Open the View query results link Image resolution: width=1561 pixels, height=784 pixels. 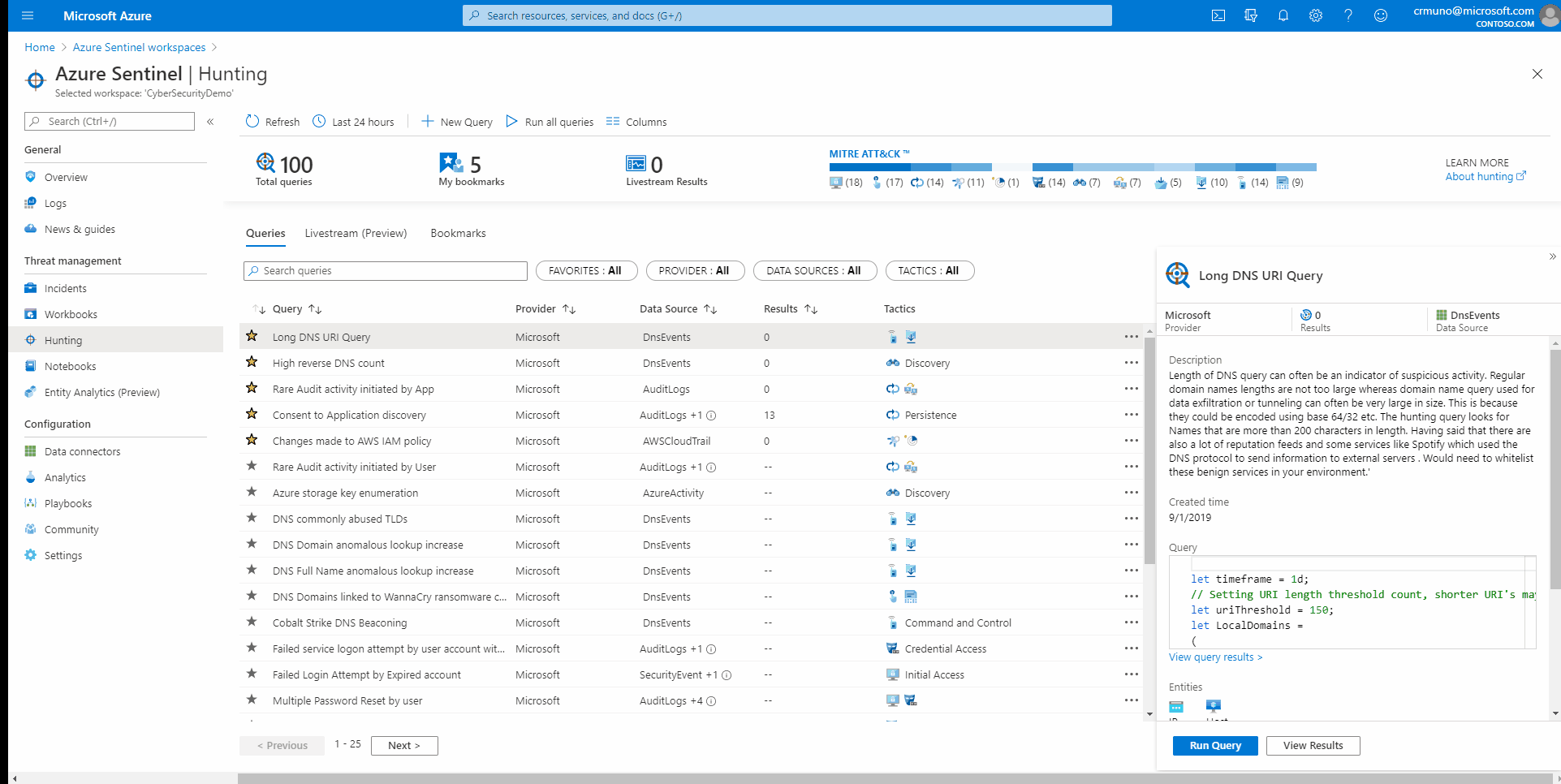coord(1215,657)
